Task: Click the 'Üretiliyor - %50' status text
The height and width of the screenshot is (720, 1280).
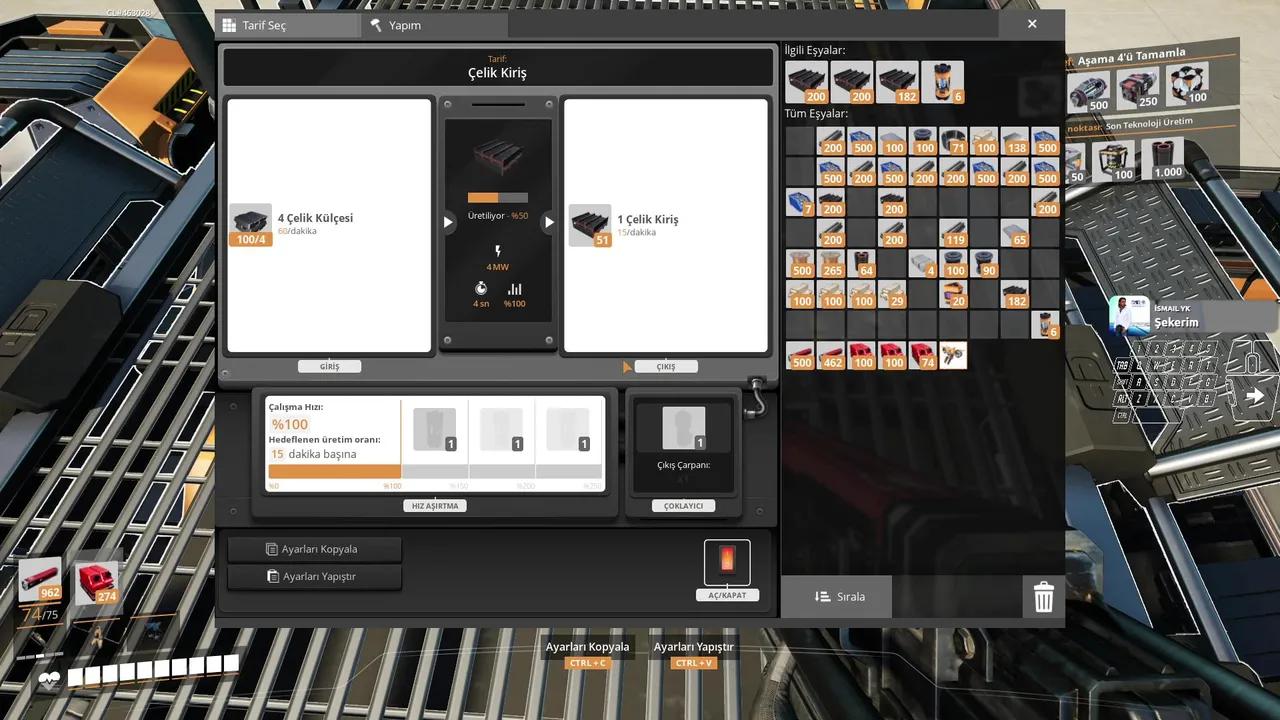Action: point(498,216)
